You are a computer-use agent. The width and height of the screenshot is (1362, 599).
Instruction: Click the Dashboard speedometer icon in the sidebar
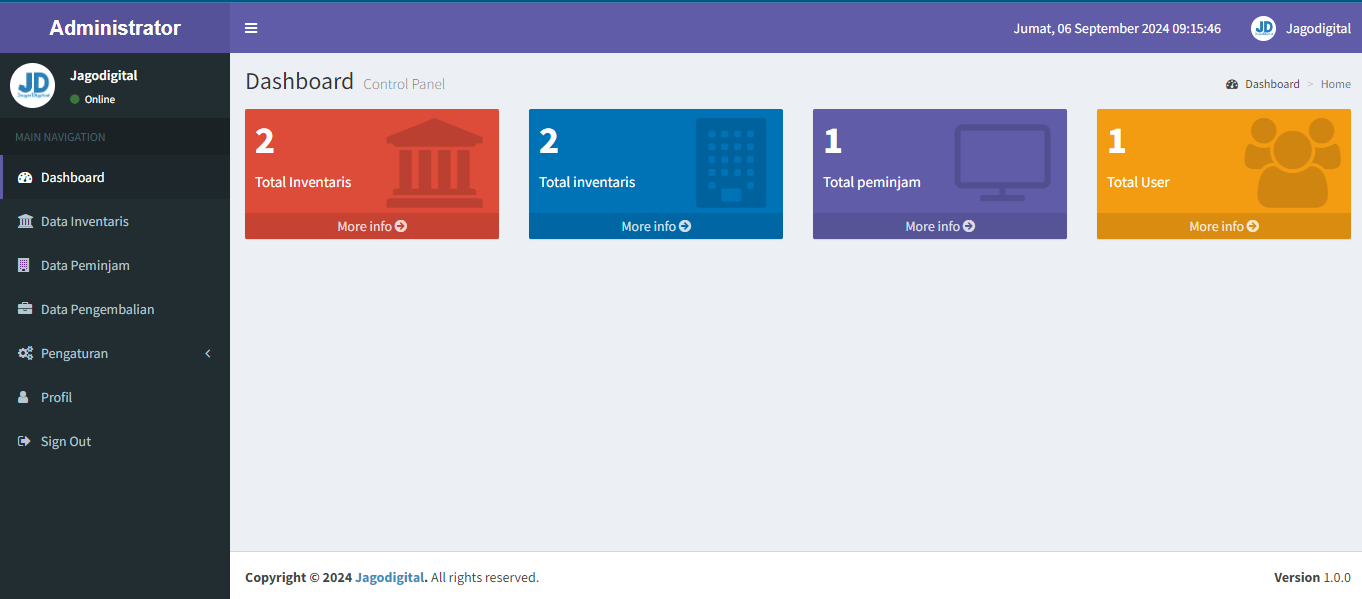point(25,177)
